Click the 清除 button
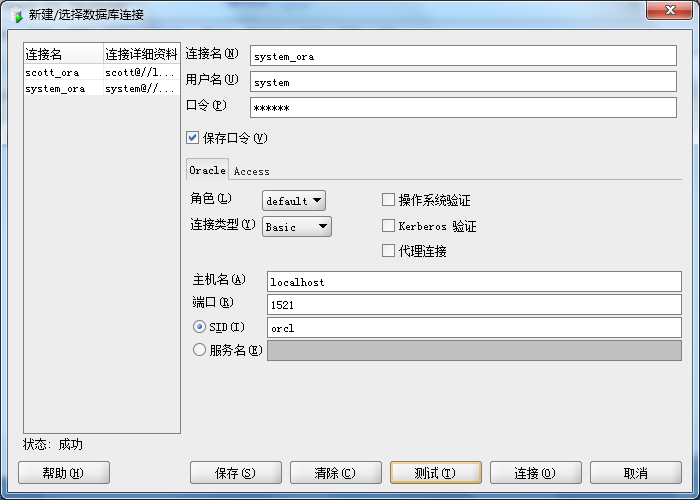Viewport: 700px width, 500px height. point(336,473)
